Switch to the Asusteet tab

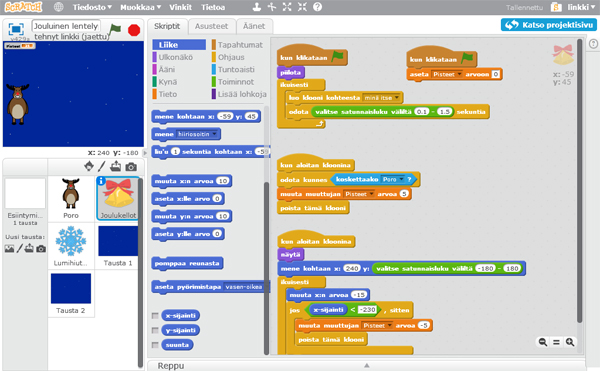(211, 26)
